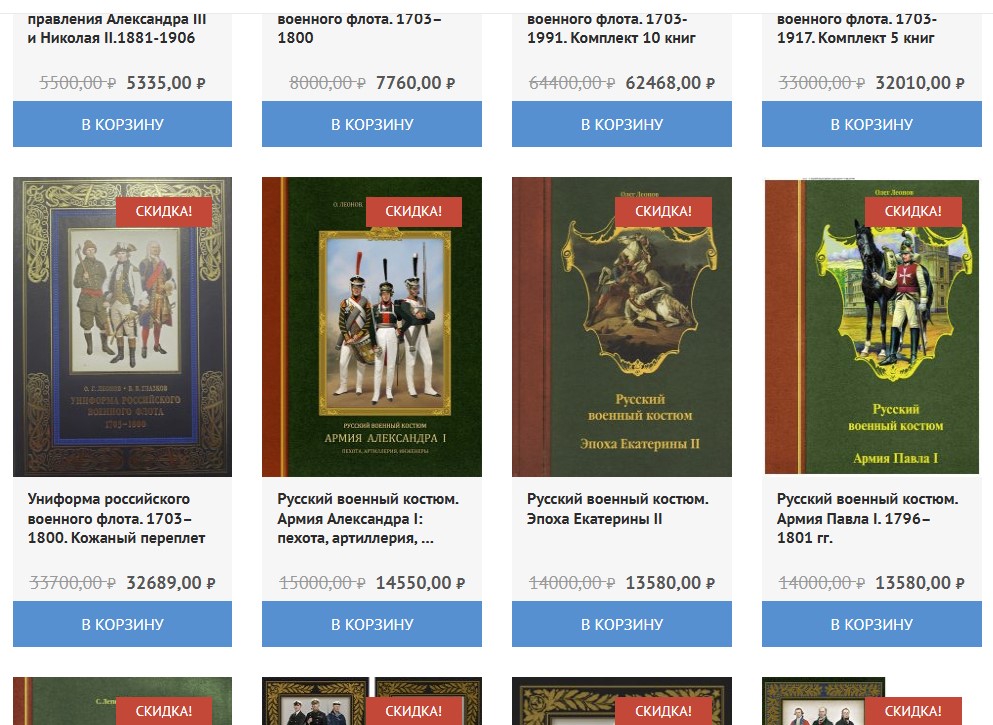Click СКИДКА badge on Армия Александра I cover
This screenshot has height=725, width=993.
pos(414,211)
